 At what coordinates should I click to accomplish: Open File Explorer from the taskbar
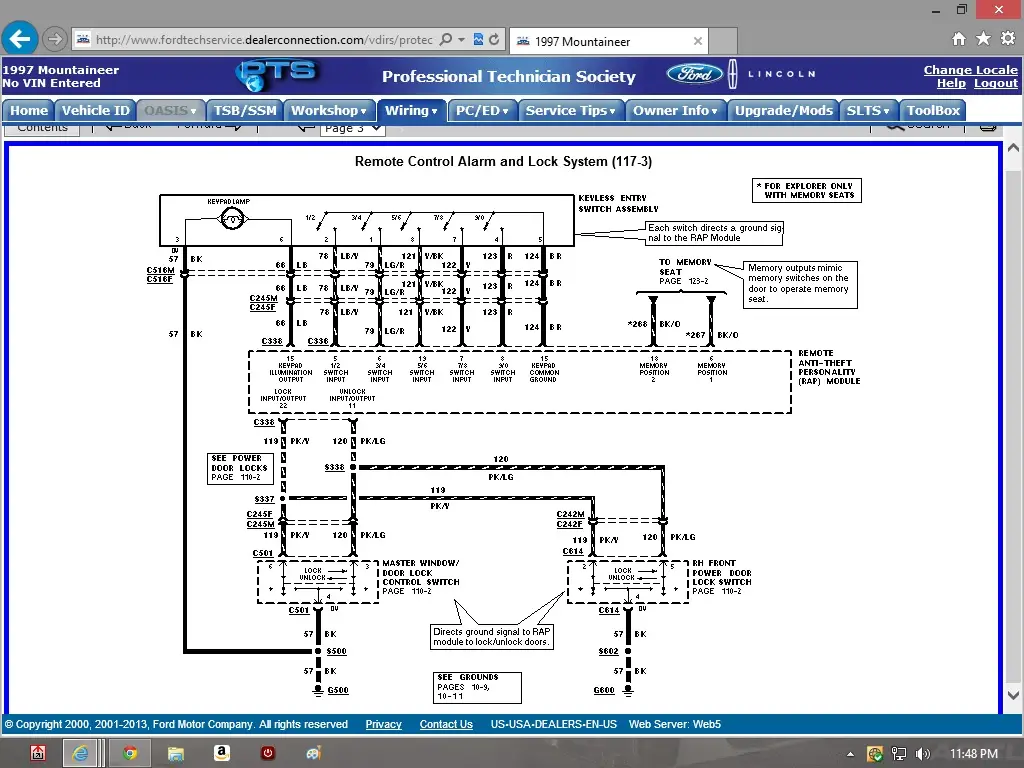click(176, 753)
